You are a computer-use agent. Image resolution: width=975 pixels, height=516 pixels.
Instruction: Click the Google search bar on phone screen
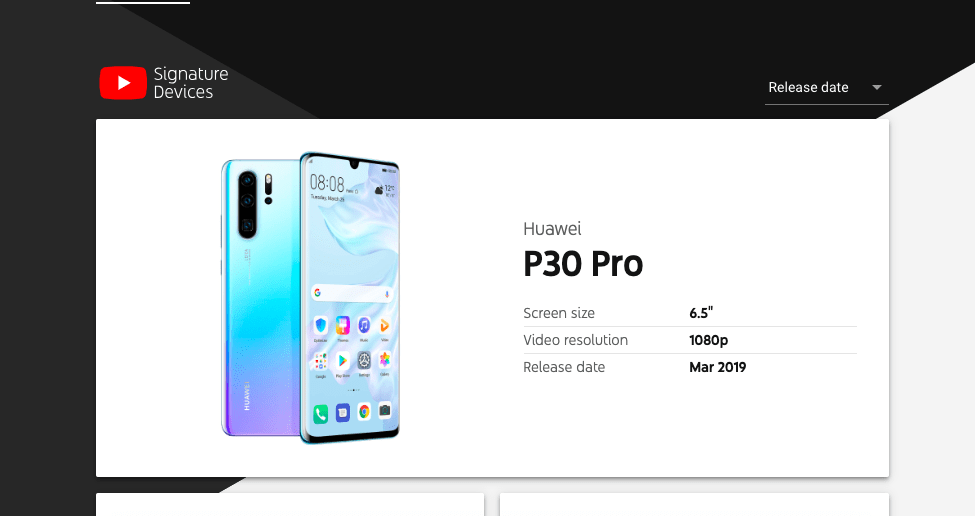[352, 293]
